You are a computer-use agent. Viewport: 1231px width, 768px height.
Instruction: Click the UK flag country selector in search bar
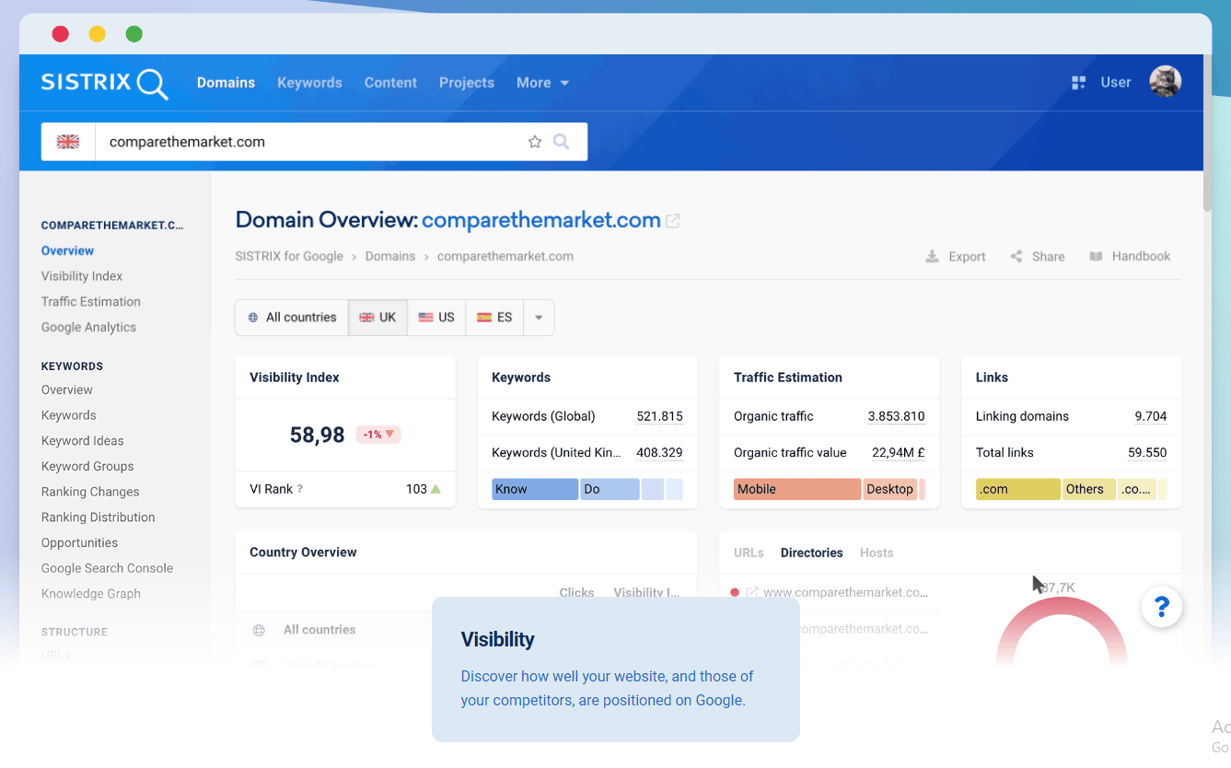click(68, 142)
